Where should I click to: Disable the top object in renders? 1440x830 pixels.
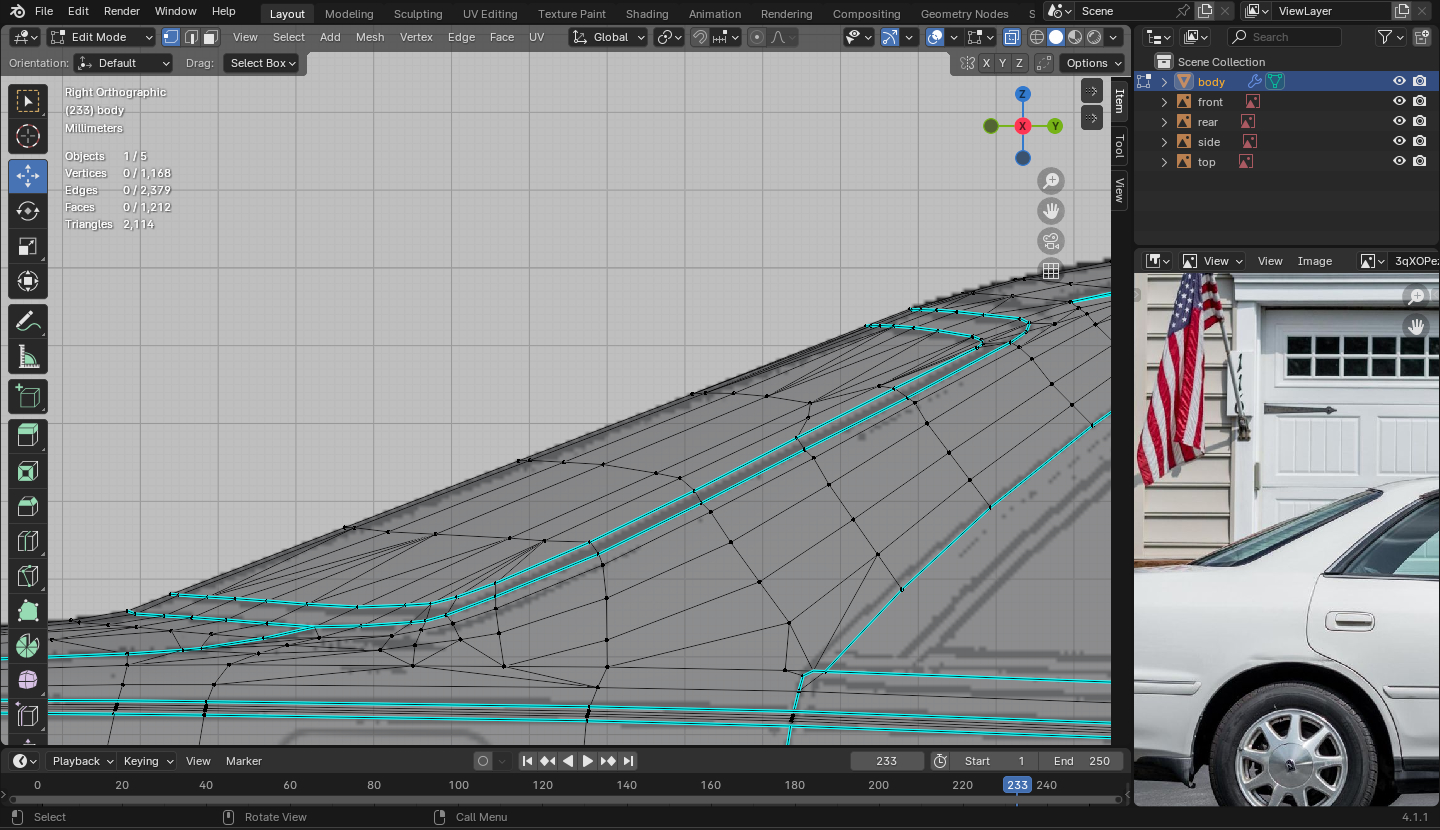click(1420, 162)
